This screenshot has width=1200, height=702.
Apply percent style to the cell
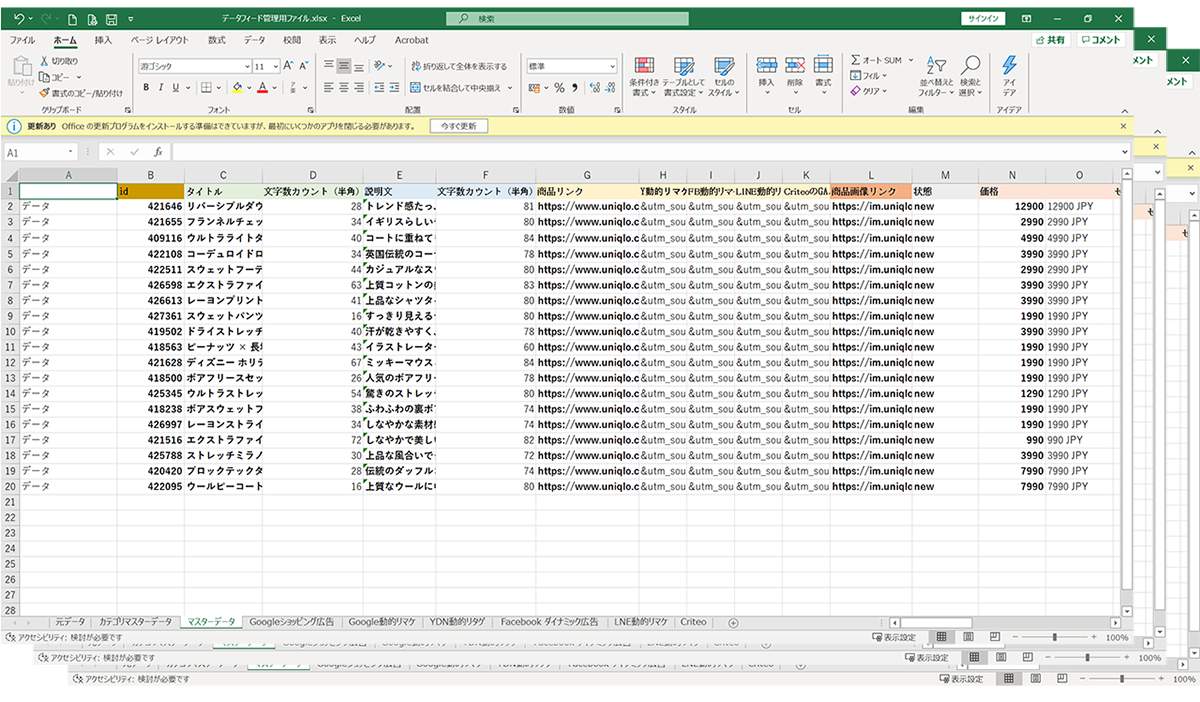click(560, 87)
